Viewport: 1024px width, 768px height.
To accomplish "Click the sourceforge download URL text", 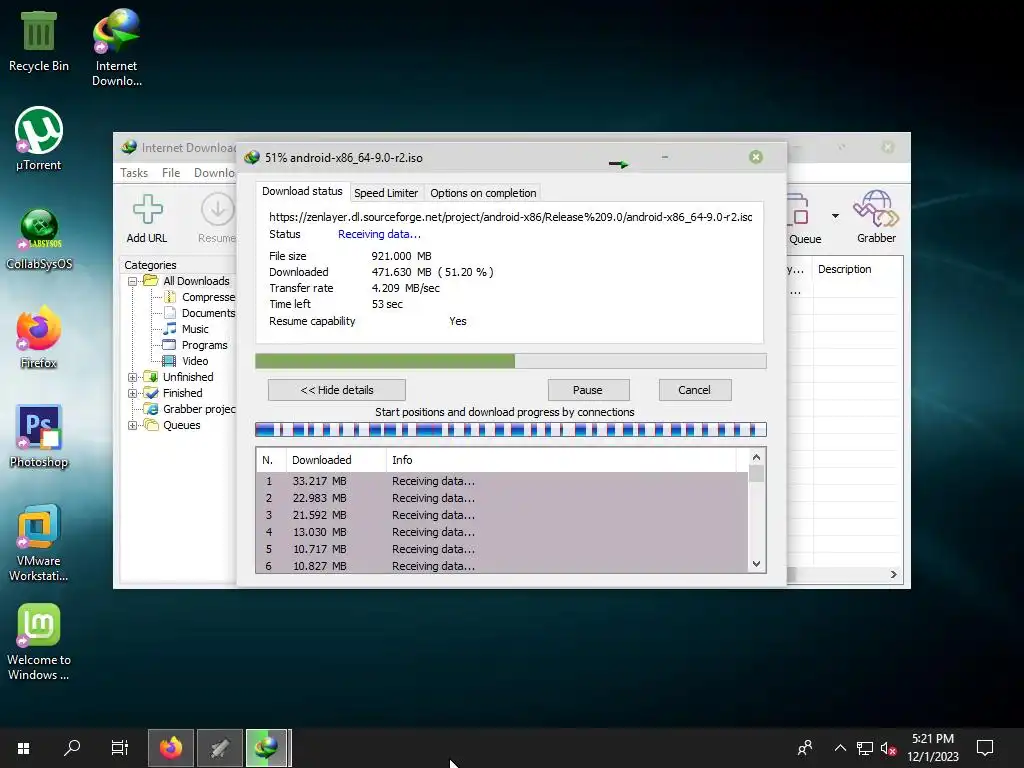I will click(x=511, y=217).
